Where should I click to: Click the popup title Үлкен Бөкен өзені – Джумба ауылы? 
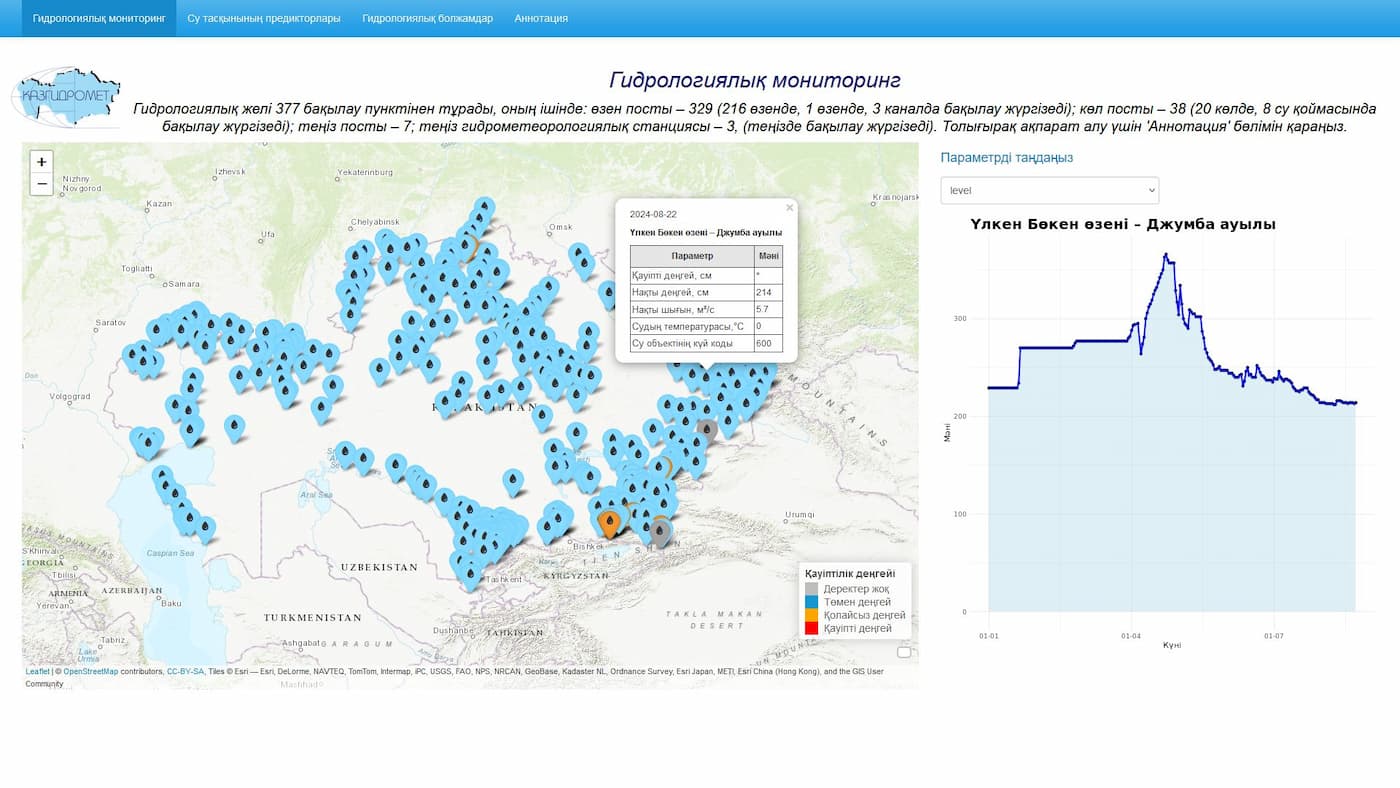[706, 233]
